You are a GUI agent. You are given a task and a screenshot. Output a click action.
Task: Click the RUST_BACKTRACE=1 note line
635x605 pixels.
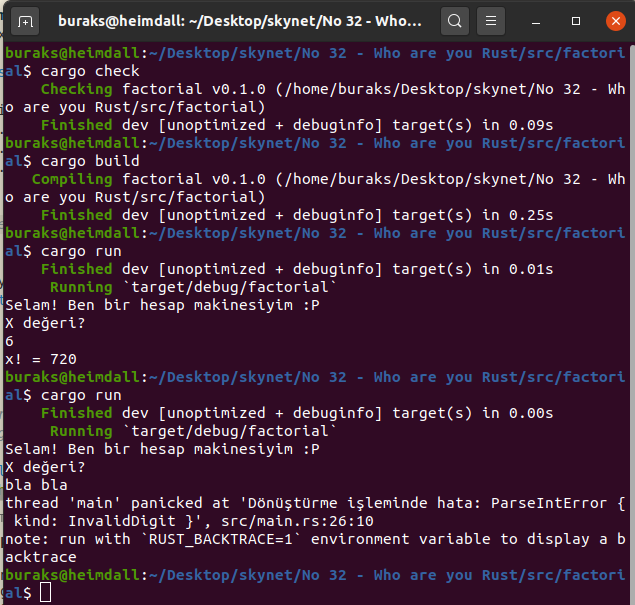[315, 539]
